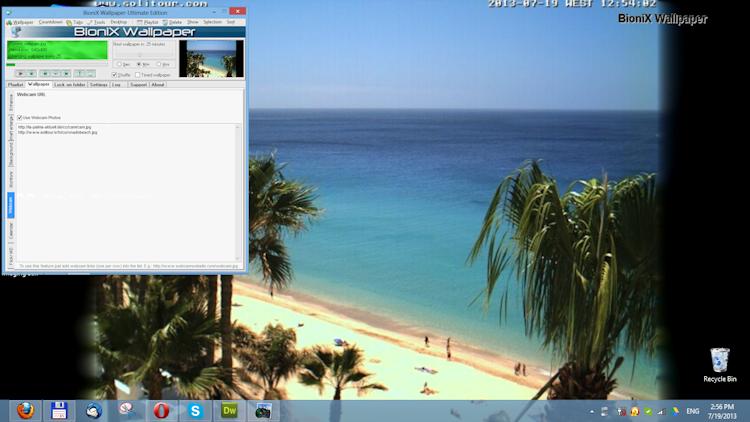Open Thunderbird from the taskbar
This screenshot has height=422, width=750.
93,411
